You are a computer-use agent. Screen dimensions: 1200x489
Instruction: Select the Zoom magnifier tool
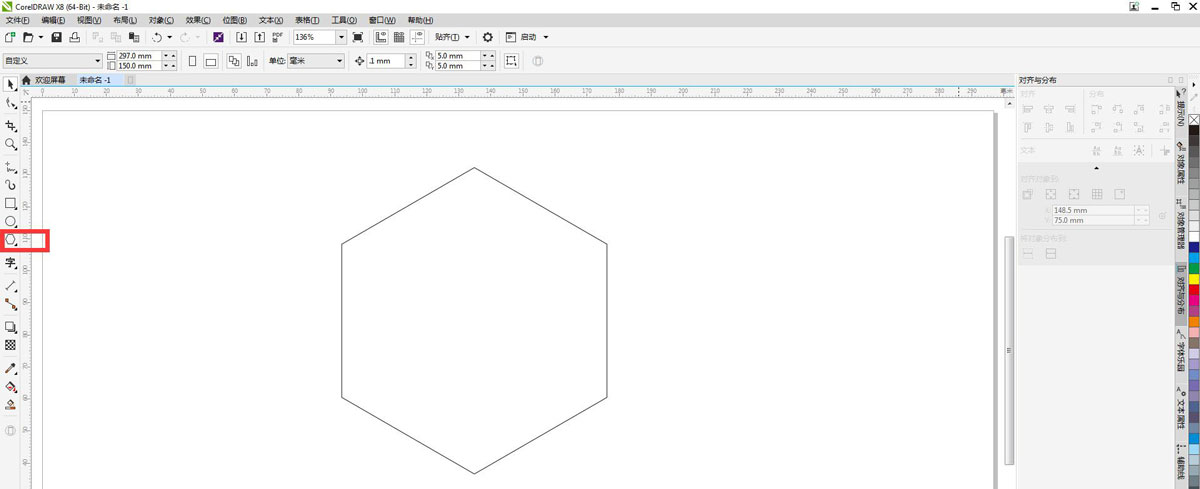pyautogui.click(x=11, y=144)
